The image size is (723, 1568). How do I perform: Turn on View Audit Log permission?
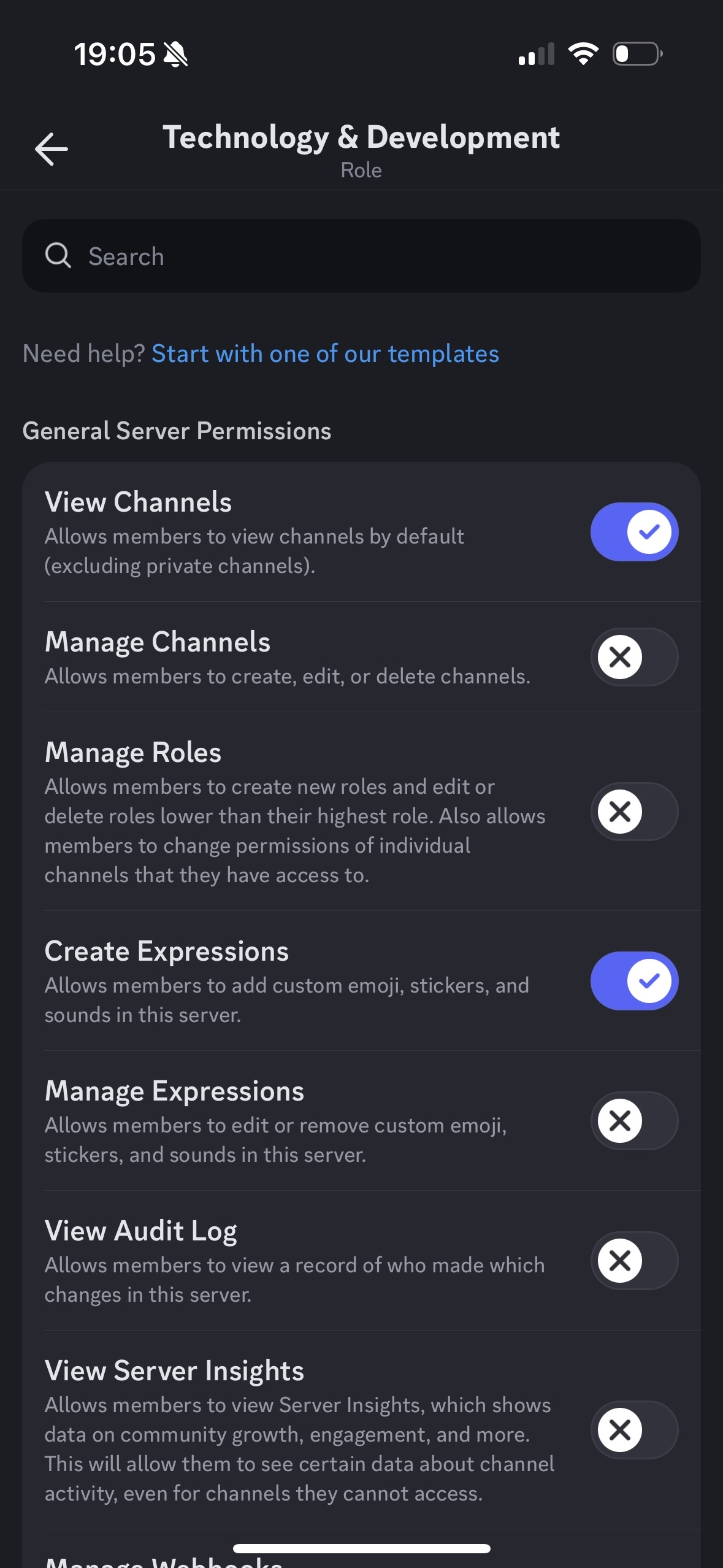coord(634,1261)
